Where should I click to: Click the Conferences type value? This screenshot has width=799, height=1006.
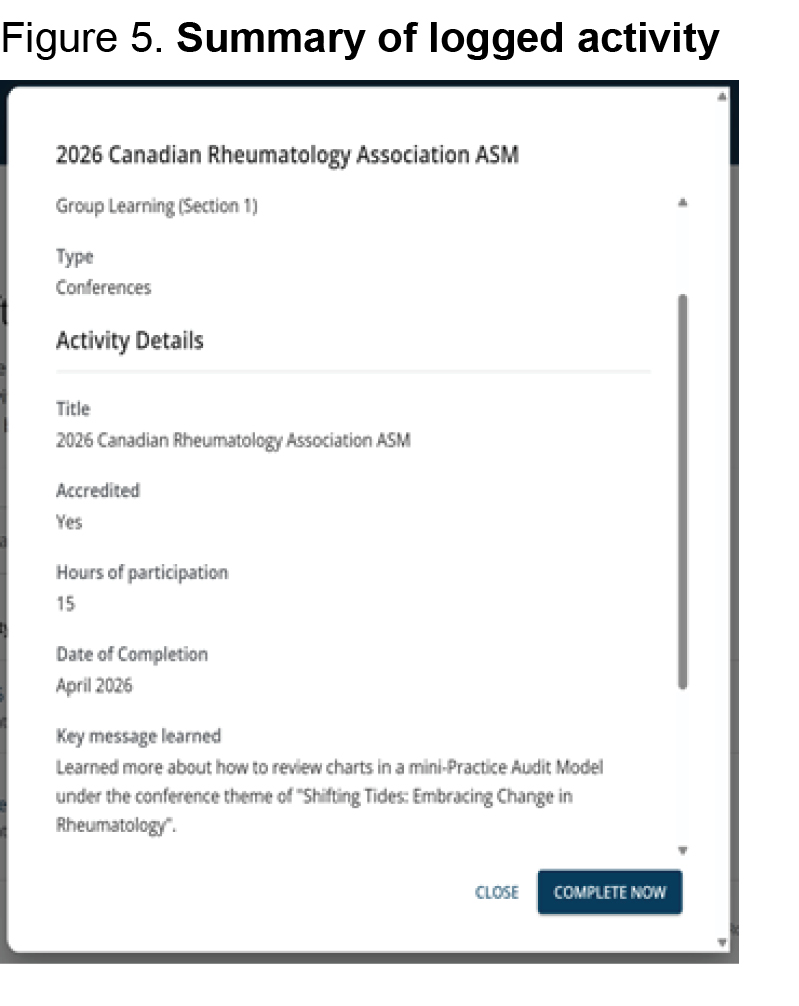point(103,287)
